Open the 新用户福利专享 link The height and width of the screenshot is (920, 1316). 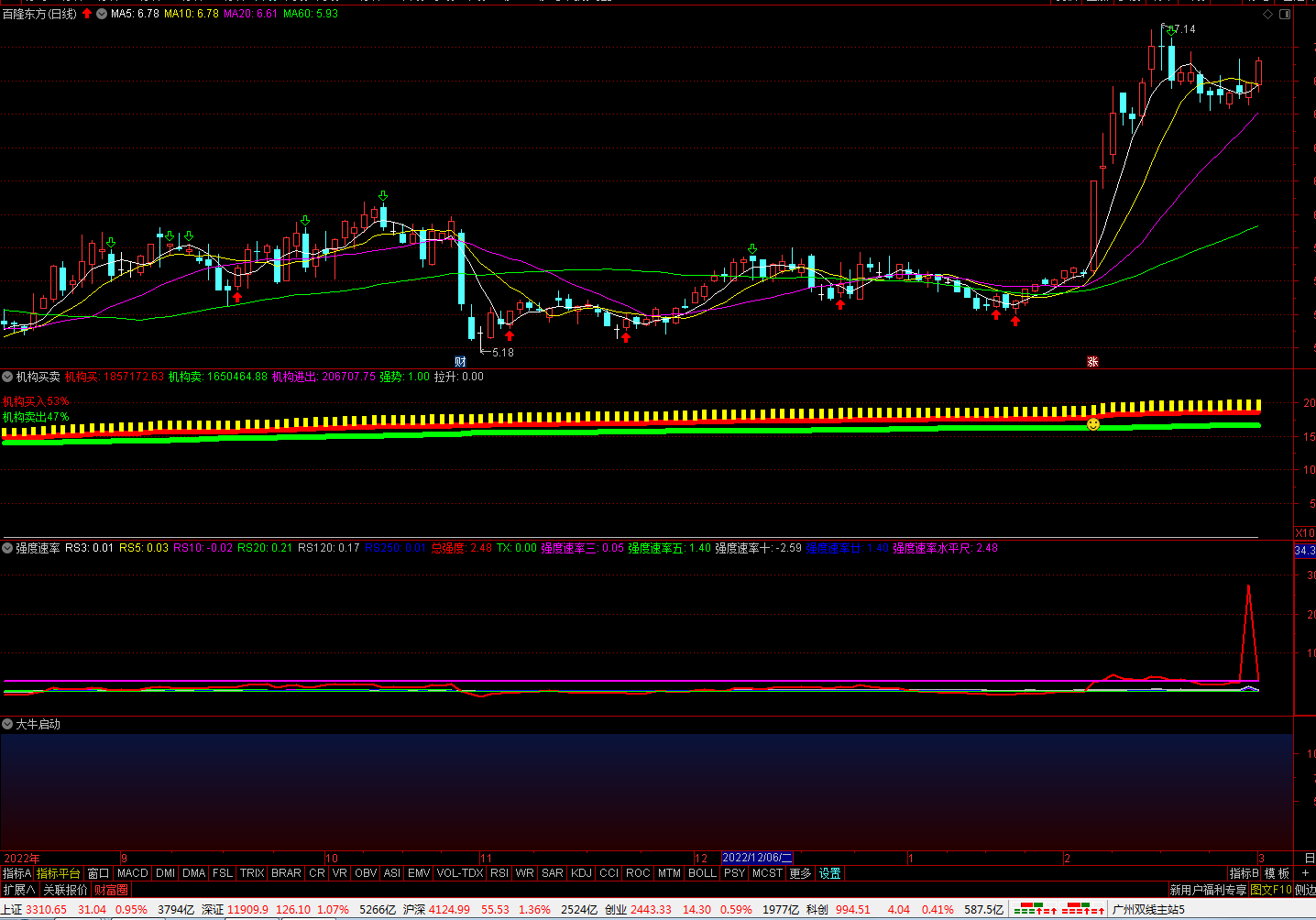click(x=1208, y=890)
